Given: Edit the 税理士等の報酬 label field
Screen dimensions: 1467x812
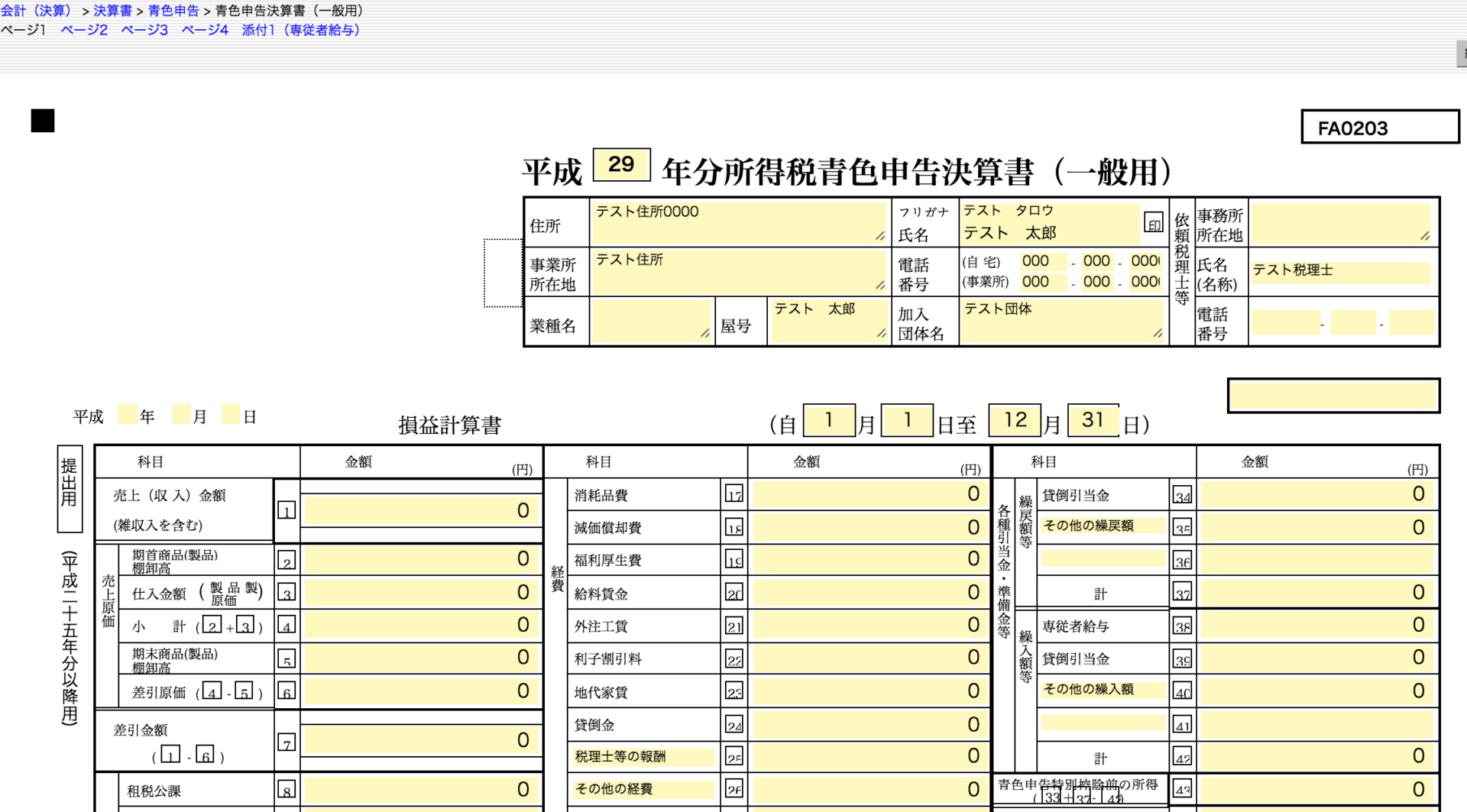Looking at the screenshot, I should tap(643, 756).
